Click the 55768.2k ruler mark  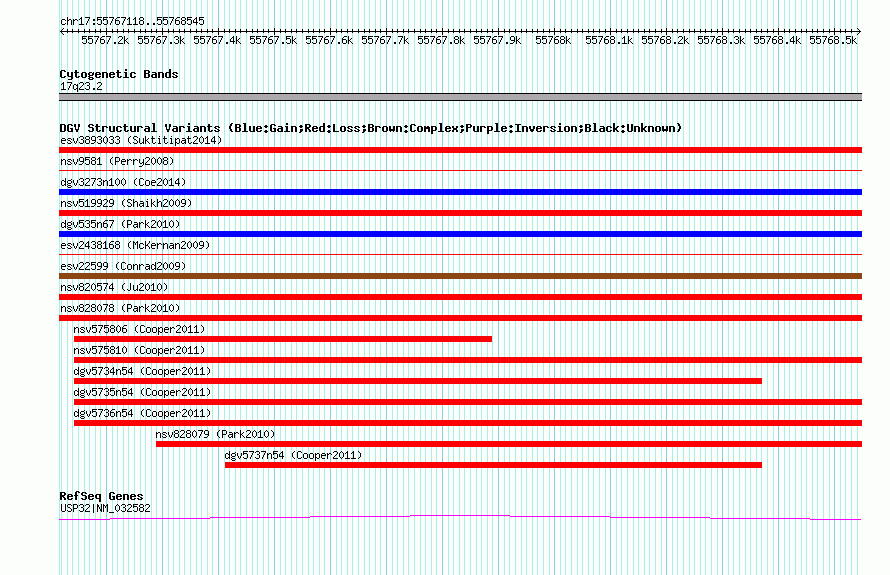point(665,40)
